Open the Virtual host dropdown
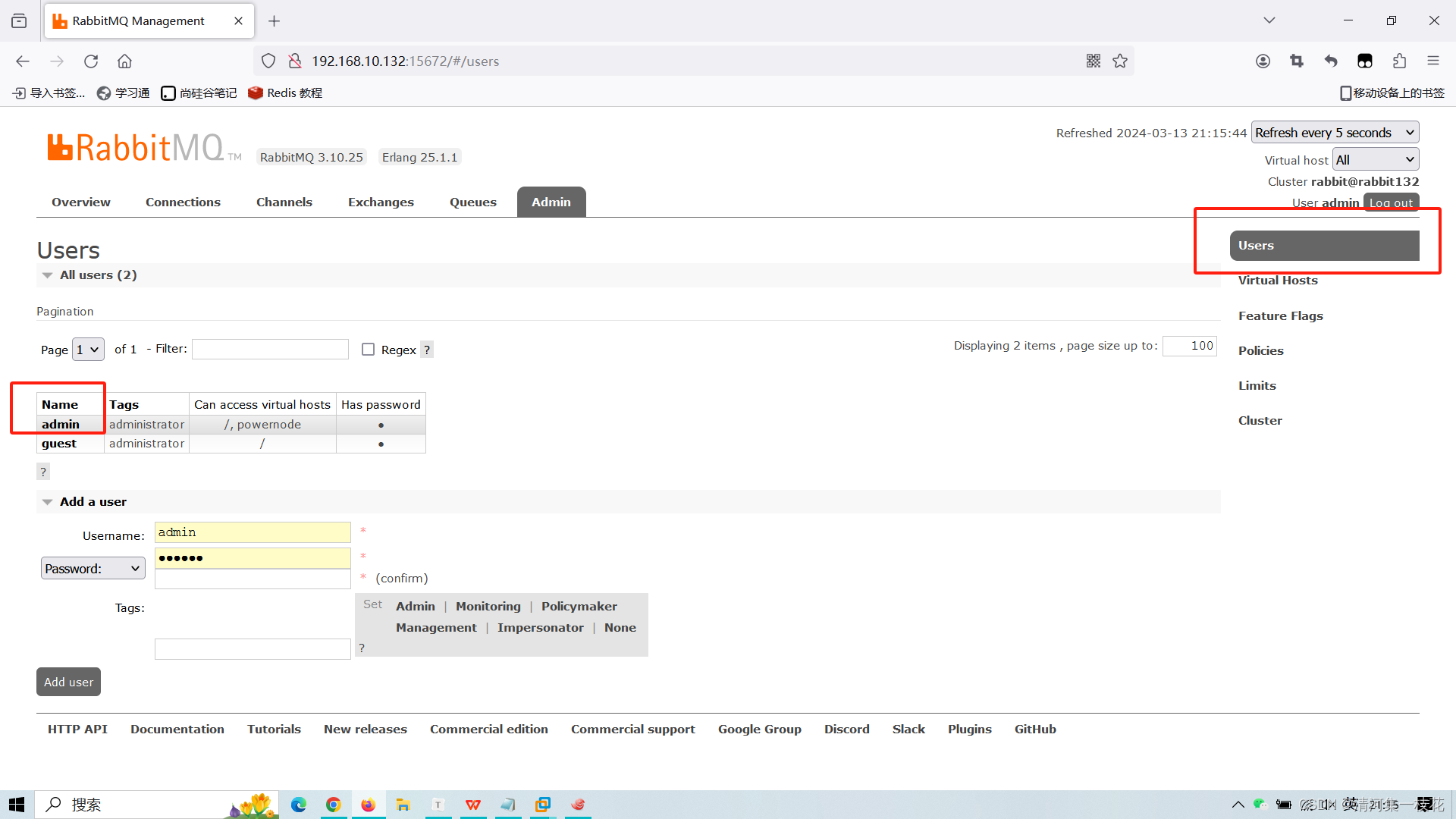This screenshot has height=819, width=1456. (x=1375, y=160)
